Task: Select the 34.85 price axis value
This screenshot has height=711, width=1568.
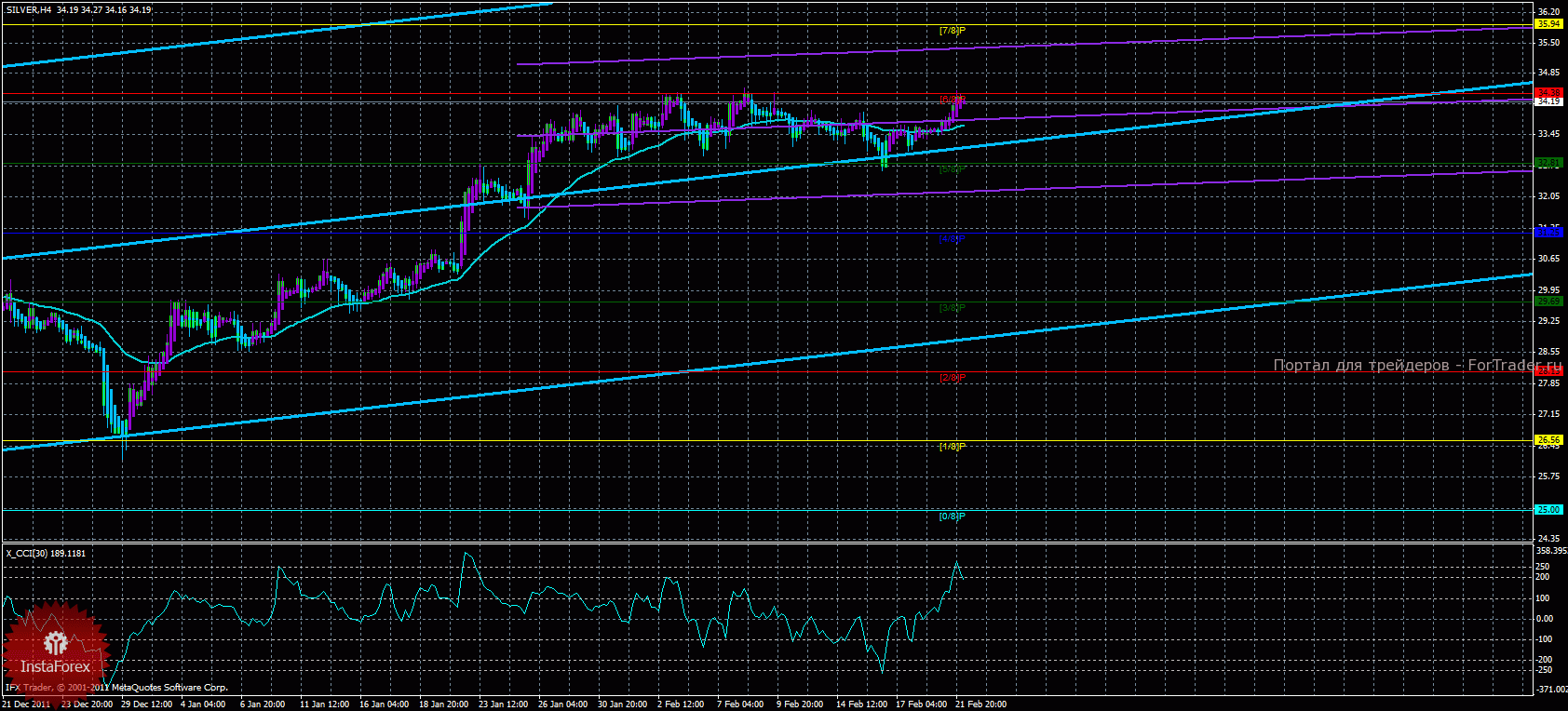Action: tap(1548, 73)
